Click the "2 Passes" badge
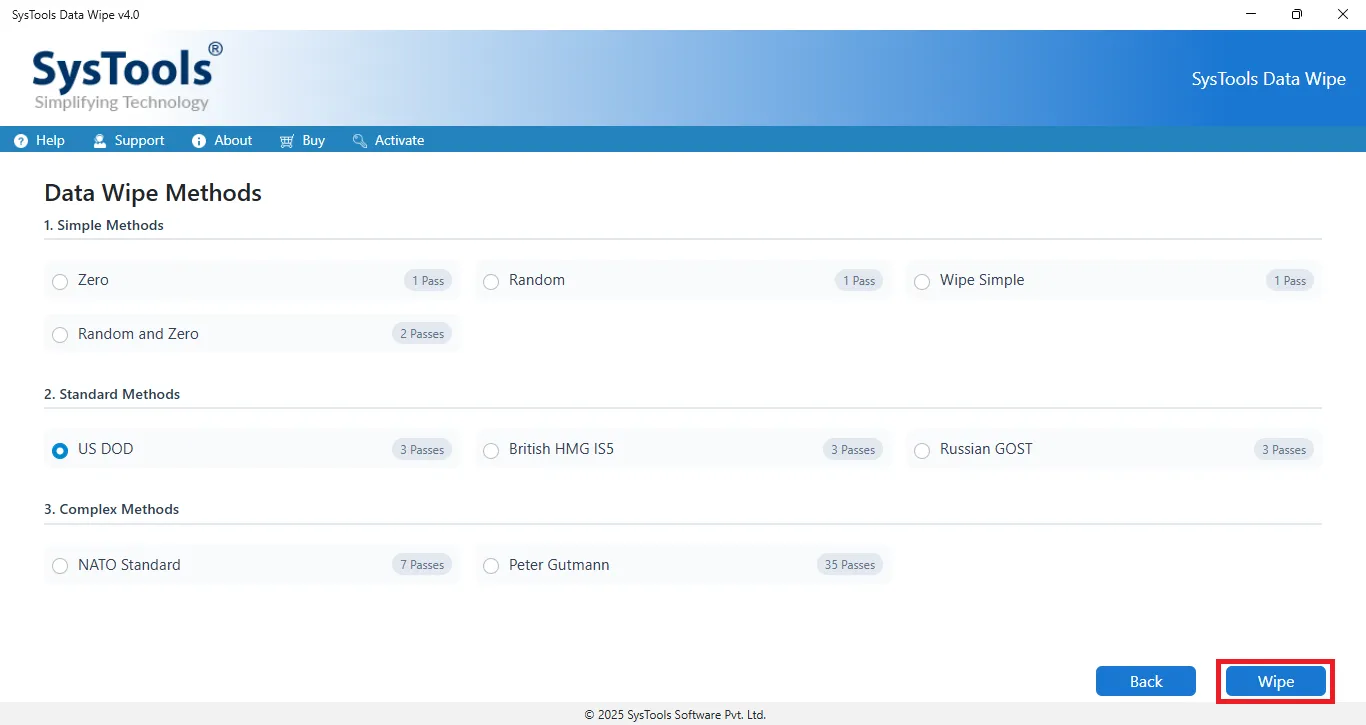The image size is (1366, 725). click(422, 334)
